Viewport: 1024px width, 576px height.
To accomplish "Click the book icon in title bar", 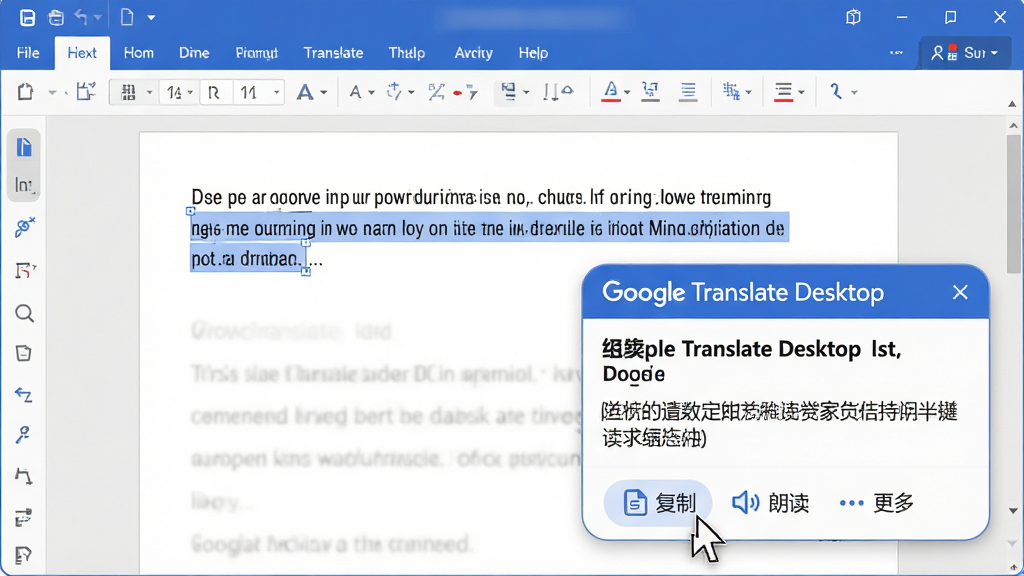I will point(853,17).
